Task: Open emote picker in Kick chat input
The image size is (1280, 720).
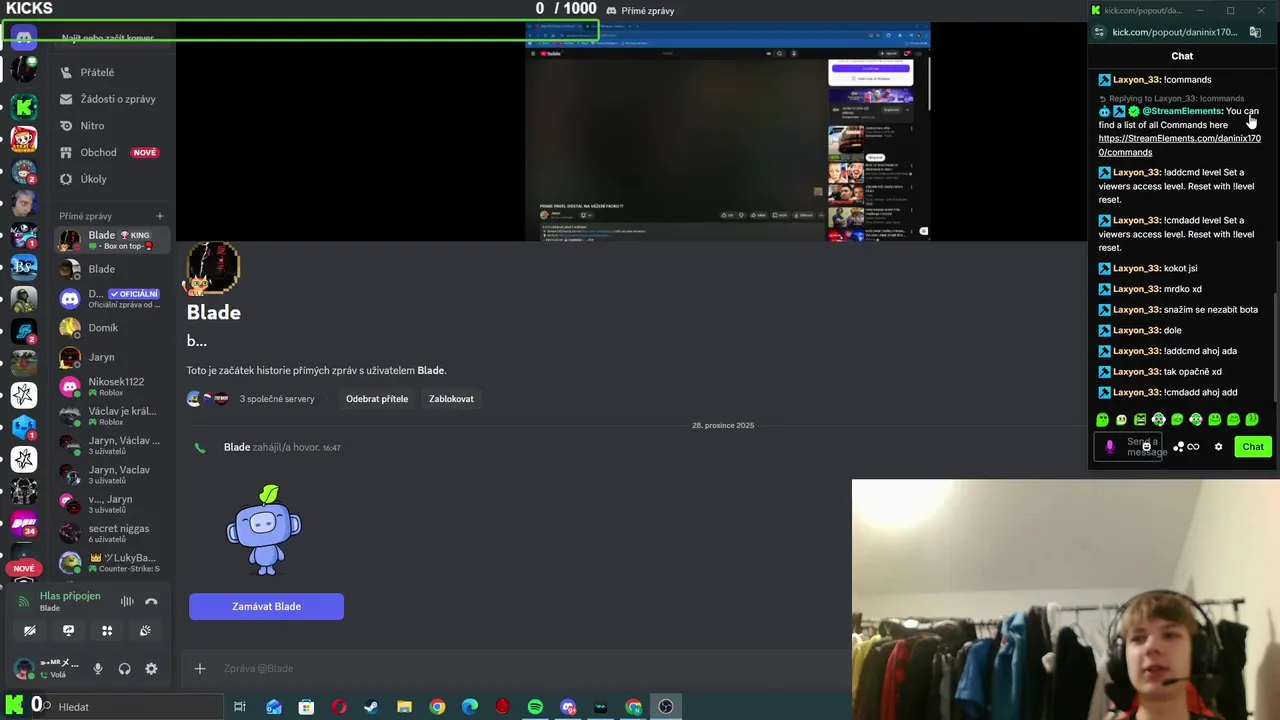Action: point(1147,446)
